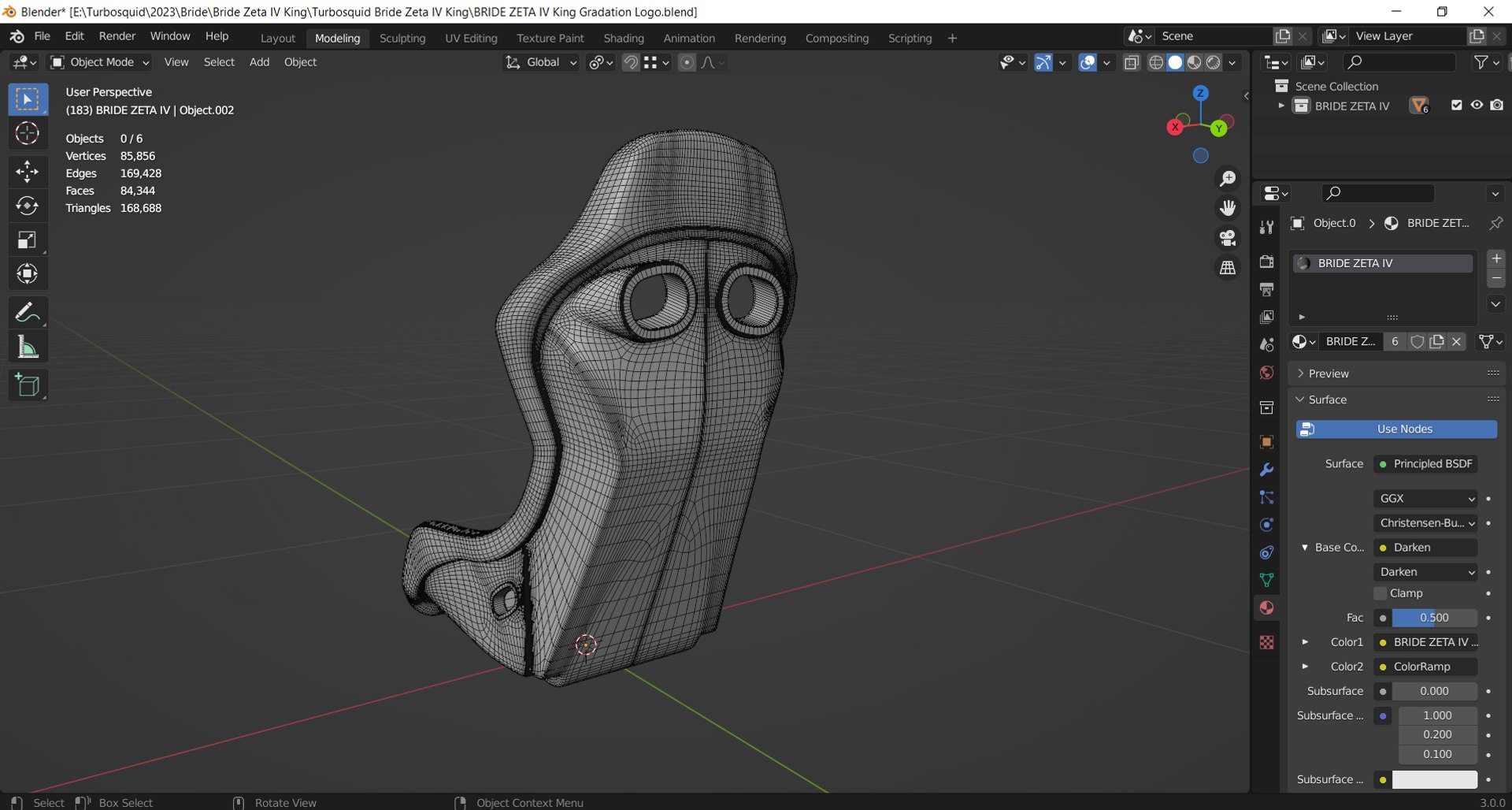The height and width of the screenshot is (810, 1512).
Task: Select the Cursor tool in the toolbar
Action: (28, 133)
